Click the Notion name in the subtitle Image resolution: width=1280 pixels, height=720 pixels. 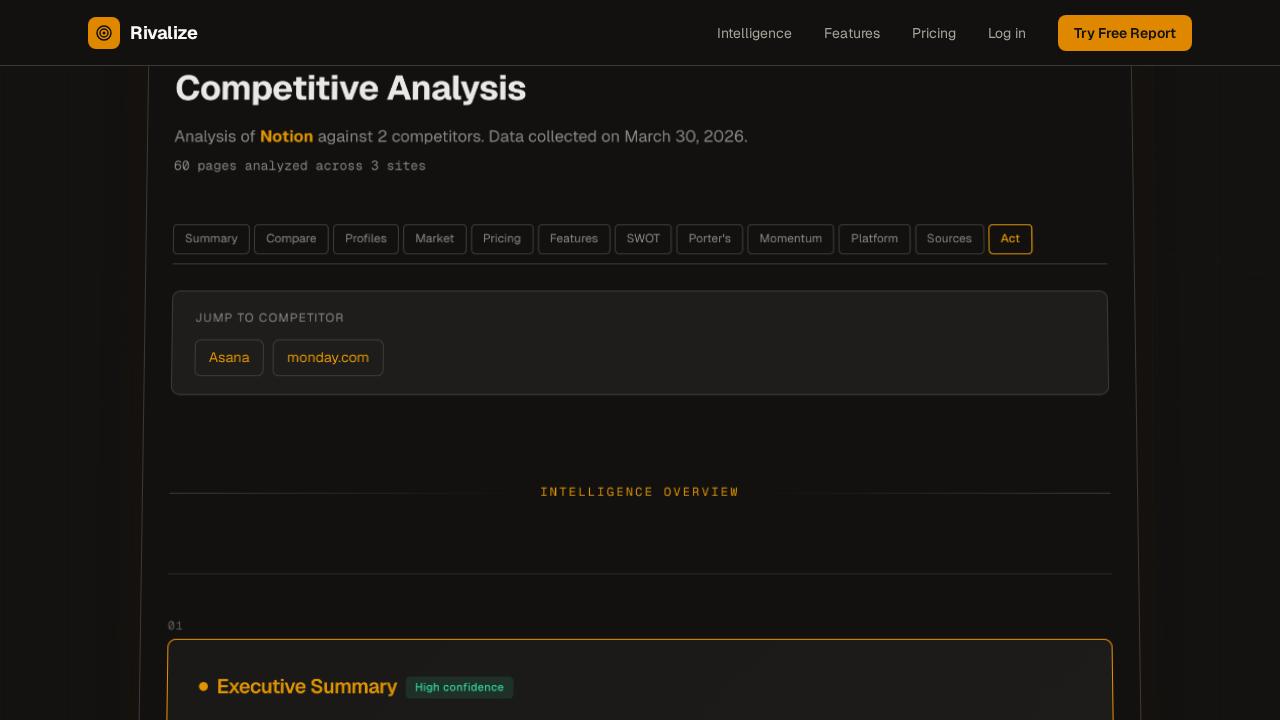pos(287,136)
